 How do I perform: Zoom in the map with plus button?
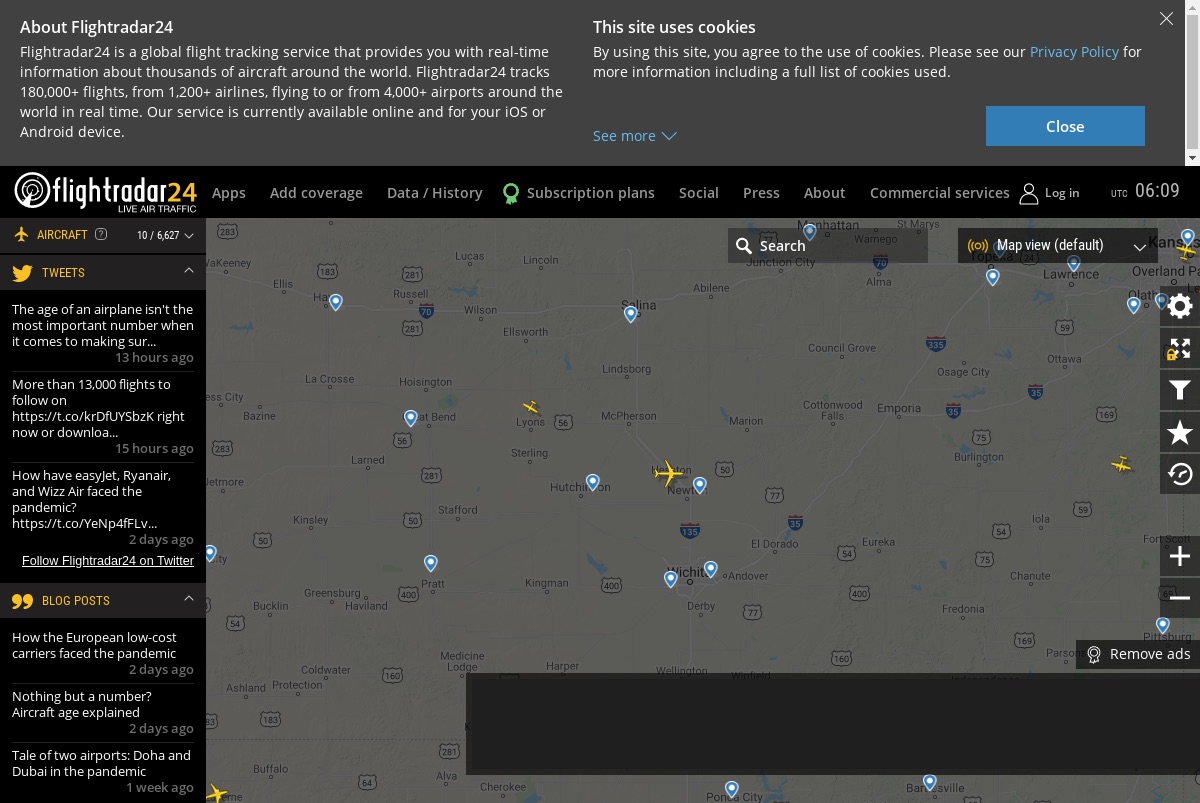point(1180,556)
